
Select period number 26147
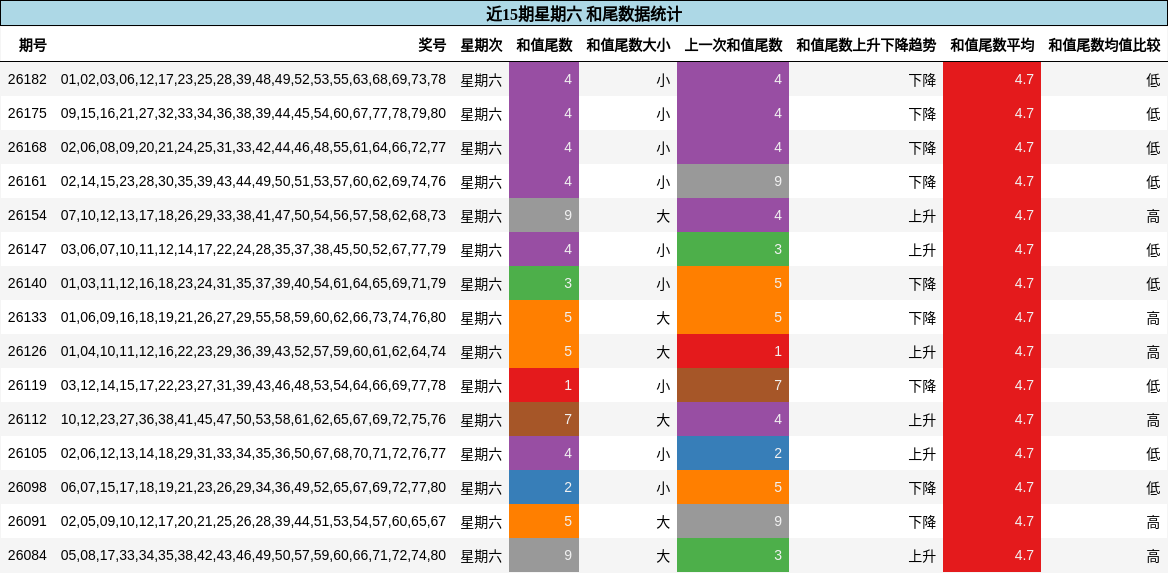(28, 250)
